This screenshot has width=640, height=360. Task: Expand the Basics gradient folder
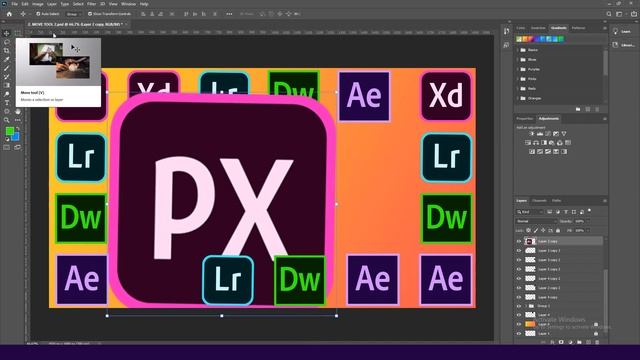pyautogui.click(x=518, y=50)
